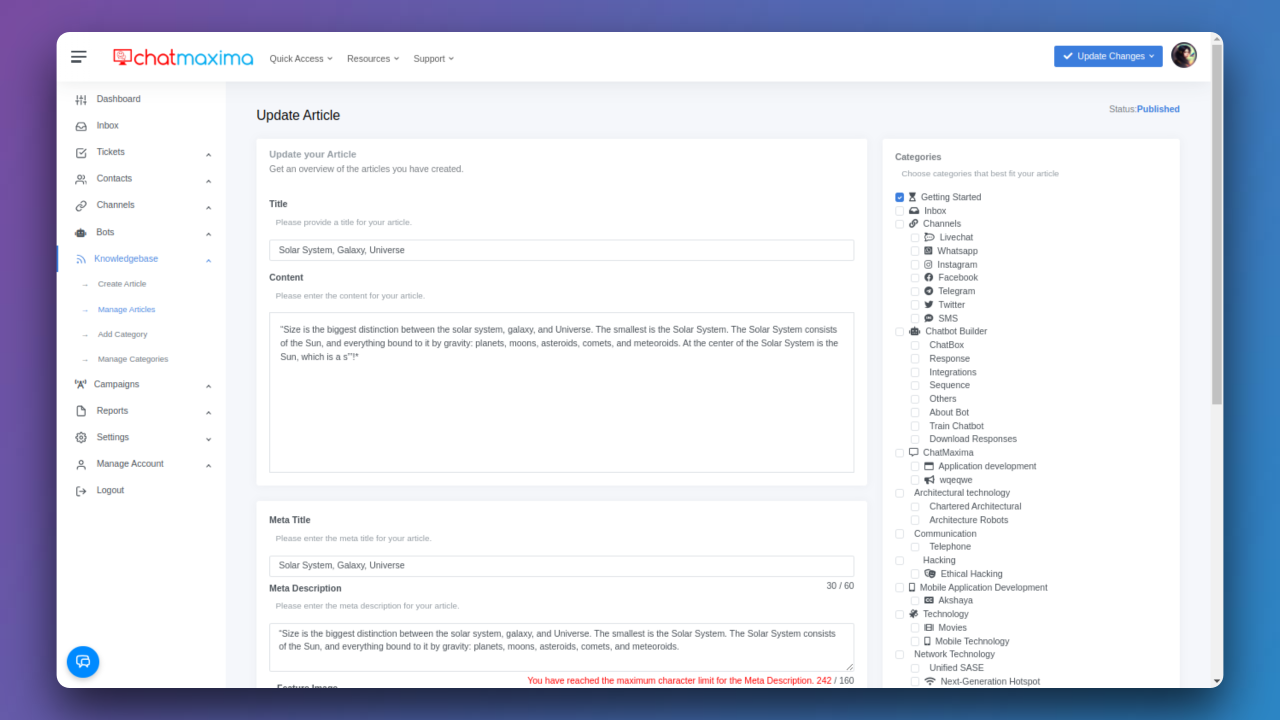Click the Campaigns broadcast icon
1280x720 pixels.
click(80, 384)
